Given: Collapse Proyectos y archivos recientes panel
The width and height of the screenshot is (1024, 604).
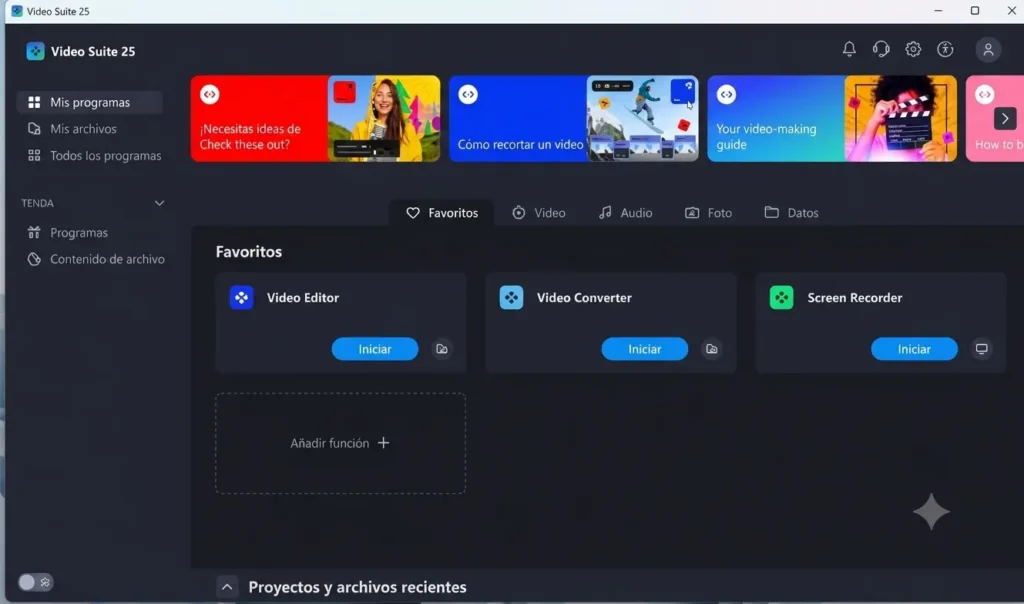Looking at the screenshot, I should coord(227,587).
